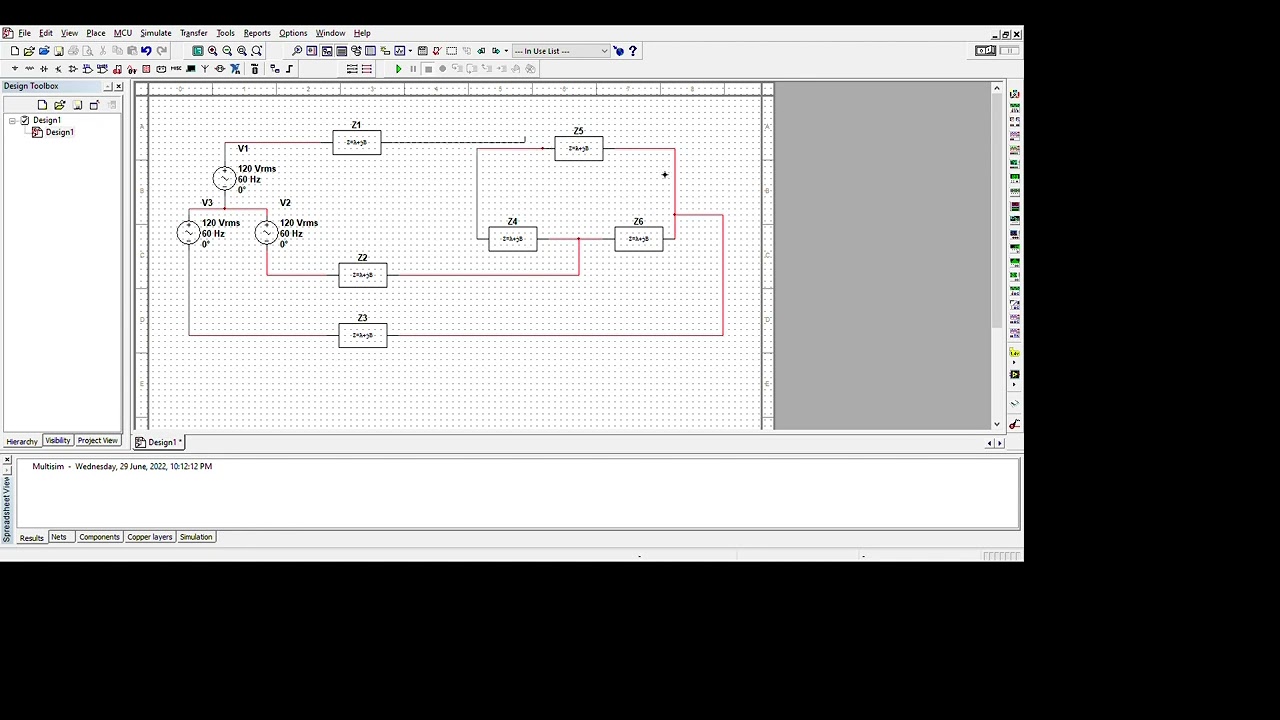Place a basic resistor component
The height and width of the screenshot is (720, 1280).
(29, 69)
